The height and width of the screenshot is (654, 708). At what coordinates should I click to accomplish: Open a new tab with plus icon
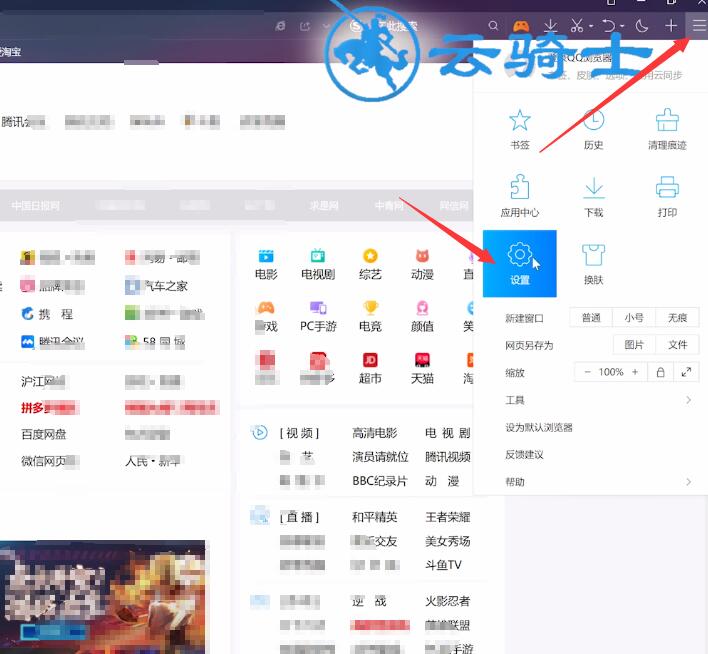pyautogui.click(x=671, y=26)
